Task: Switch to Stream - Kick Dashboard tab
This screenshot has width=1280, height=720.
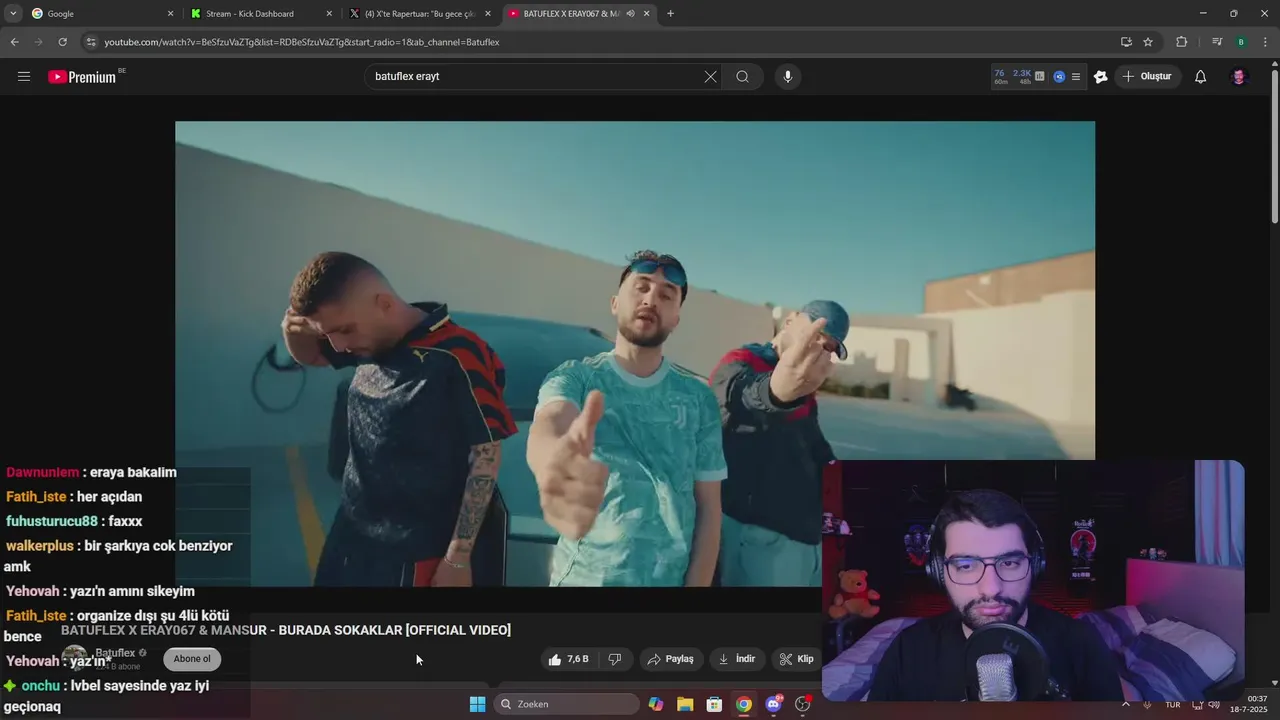Action: 260,14
